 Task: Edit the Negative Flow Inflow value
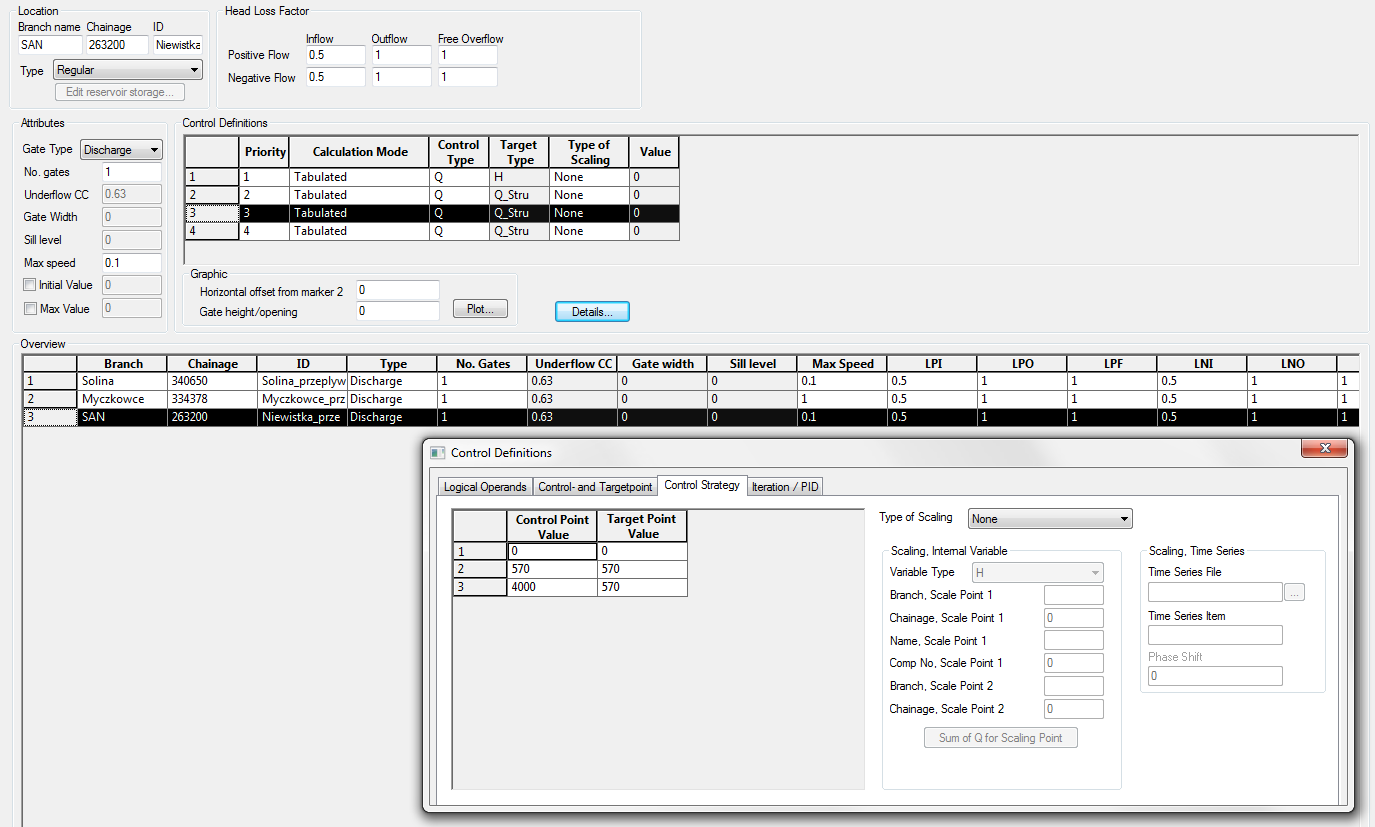point(335,77)
